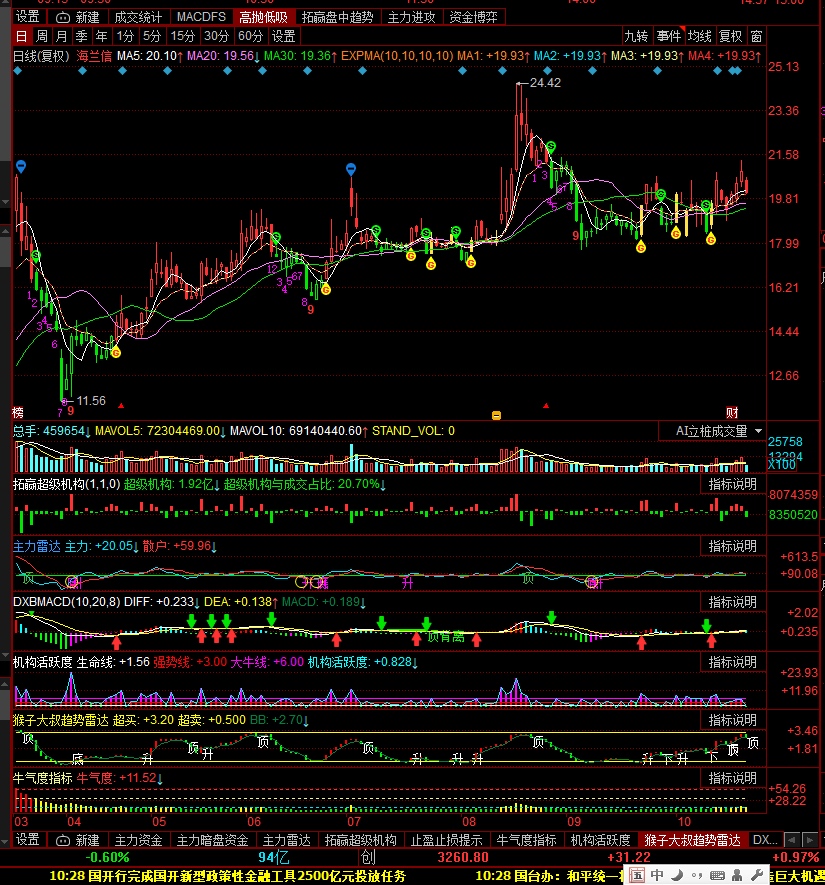Image resolution: width=825 pixels, height=885 pixels.
Task: Toggle the 九转 indicator
Action: point(636,37)
